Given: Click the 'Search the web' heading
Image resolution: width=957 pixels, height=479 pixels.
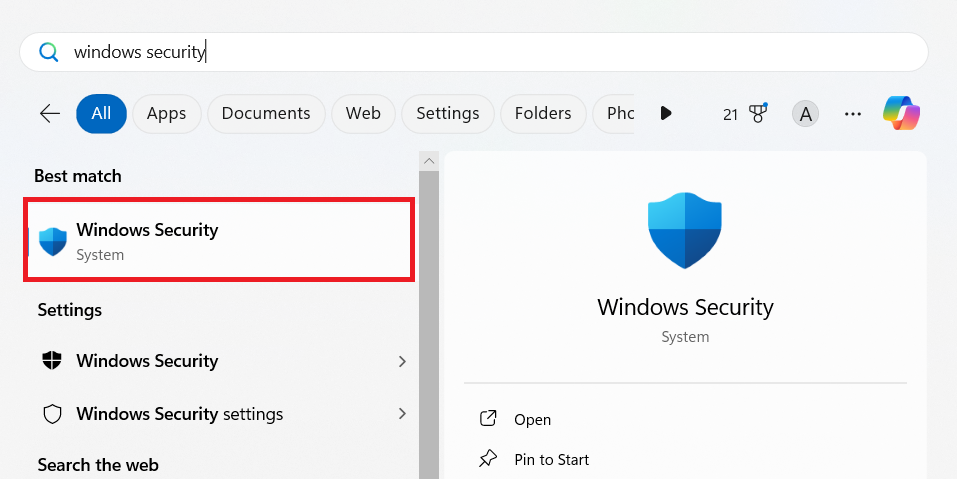Looking at the screenshot, I should coord(98,465).
